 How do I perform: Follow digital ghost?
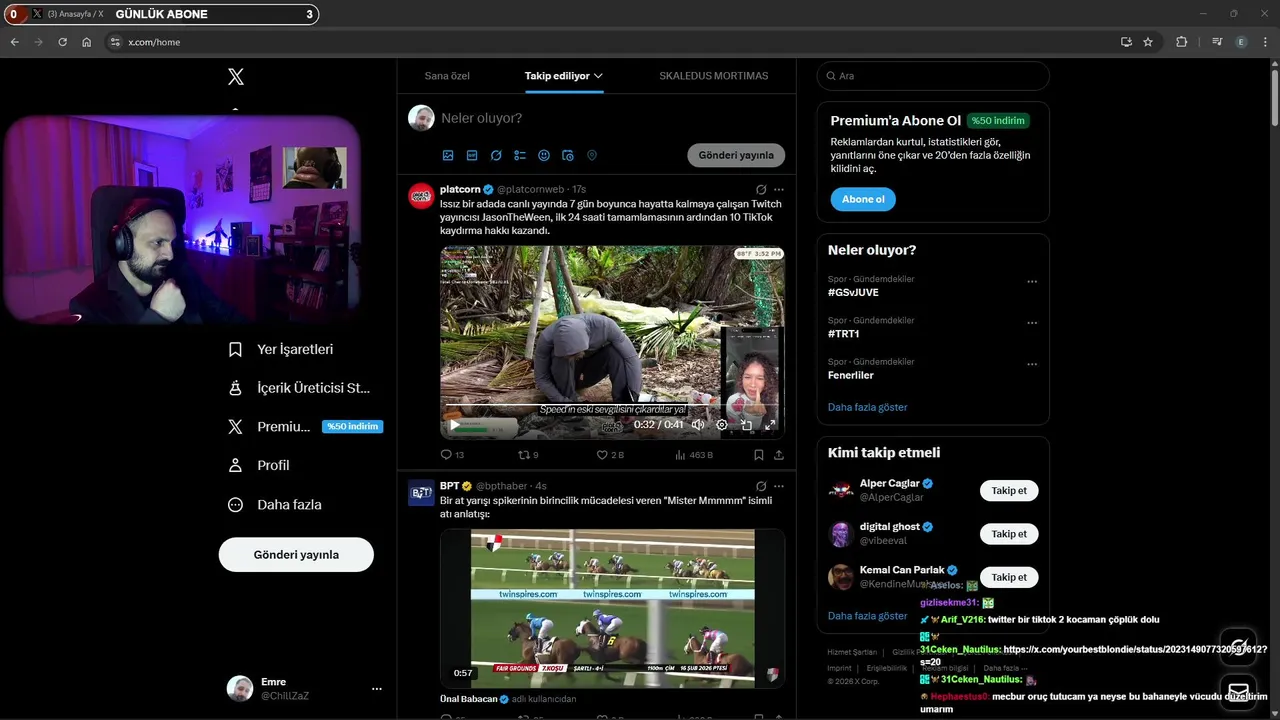click(1009, 534)
